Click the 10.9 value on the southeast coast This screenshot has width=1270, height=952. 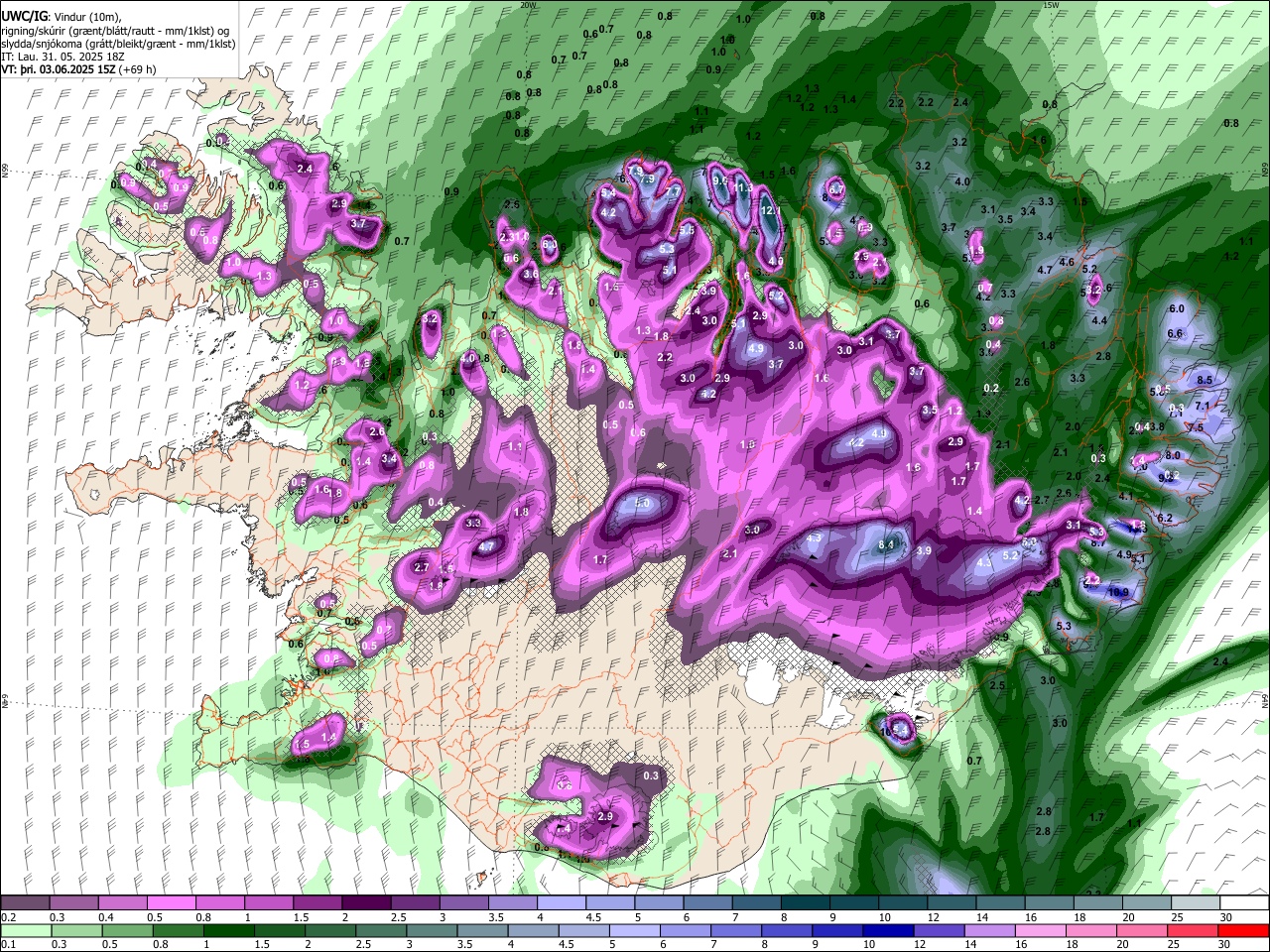(1118, 592)
